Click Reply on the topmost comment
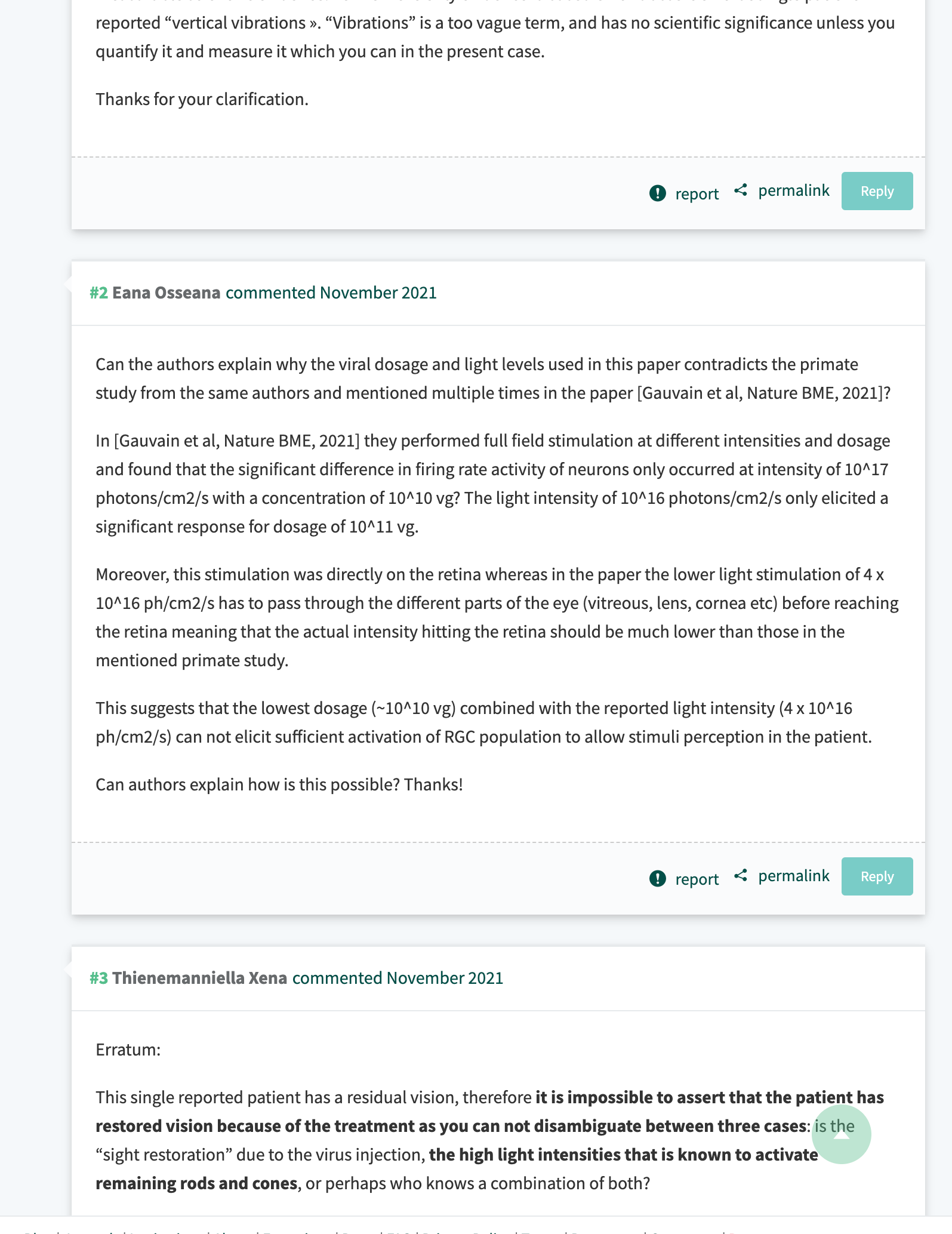Viewport: 952px width, 1234px height. [877, 191]
